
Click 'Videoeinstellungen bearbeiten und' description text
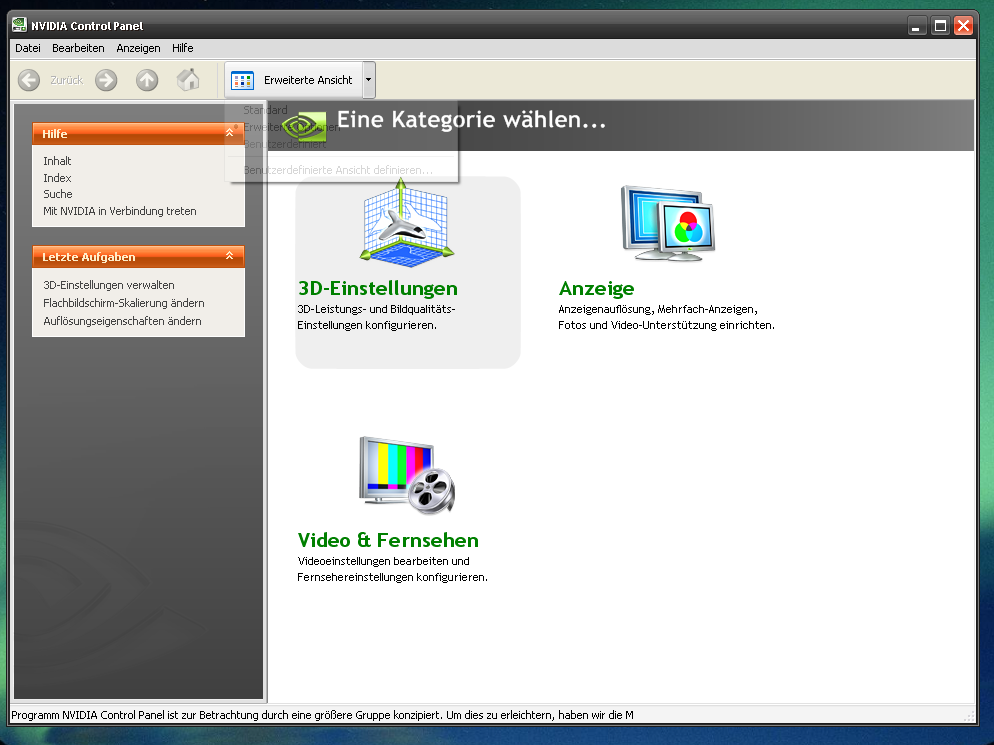pos(384,561)
